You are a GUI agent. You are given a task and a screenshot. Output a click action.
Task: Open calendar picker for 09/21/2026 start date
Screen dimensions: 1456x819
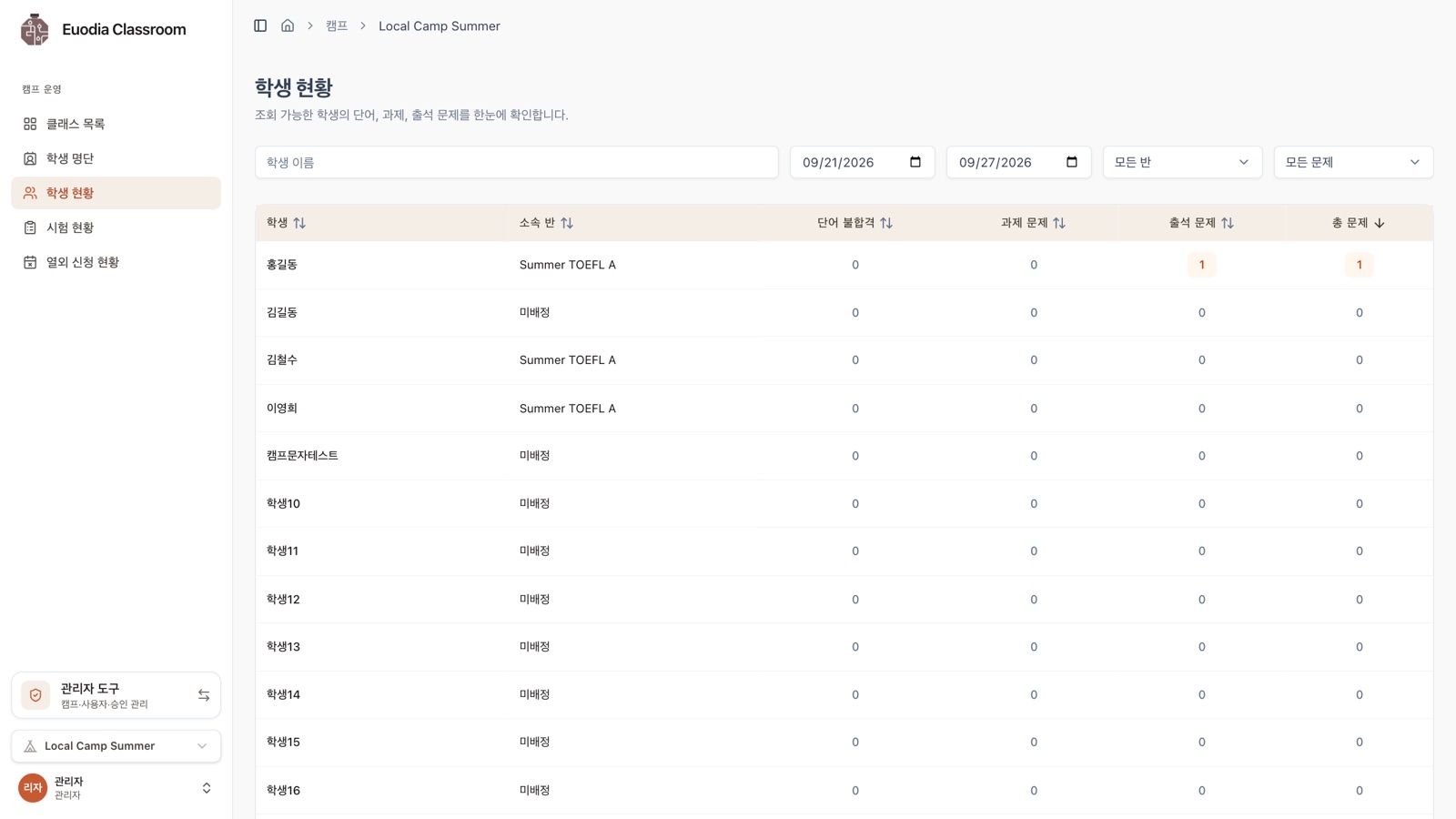pyautogui.click(x=915, y=162)
